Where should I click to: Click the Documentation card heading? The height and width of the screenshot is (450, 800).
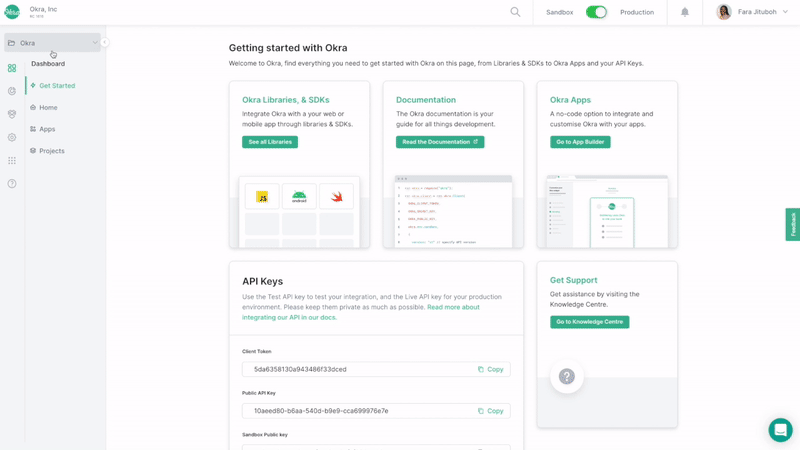point(426,100)
